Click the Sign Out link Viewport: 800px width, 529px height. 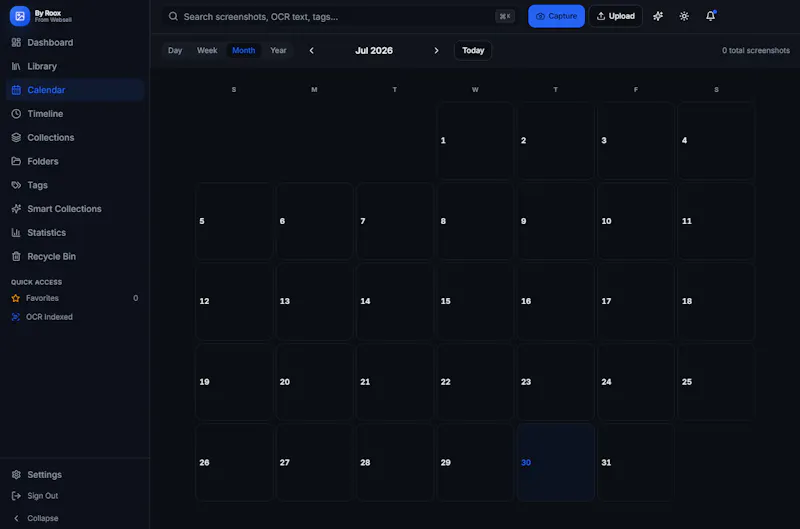(42, 496)
